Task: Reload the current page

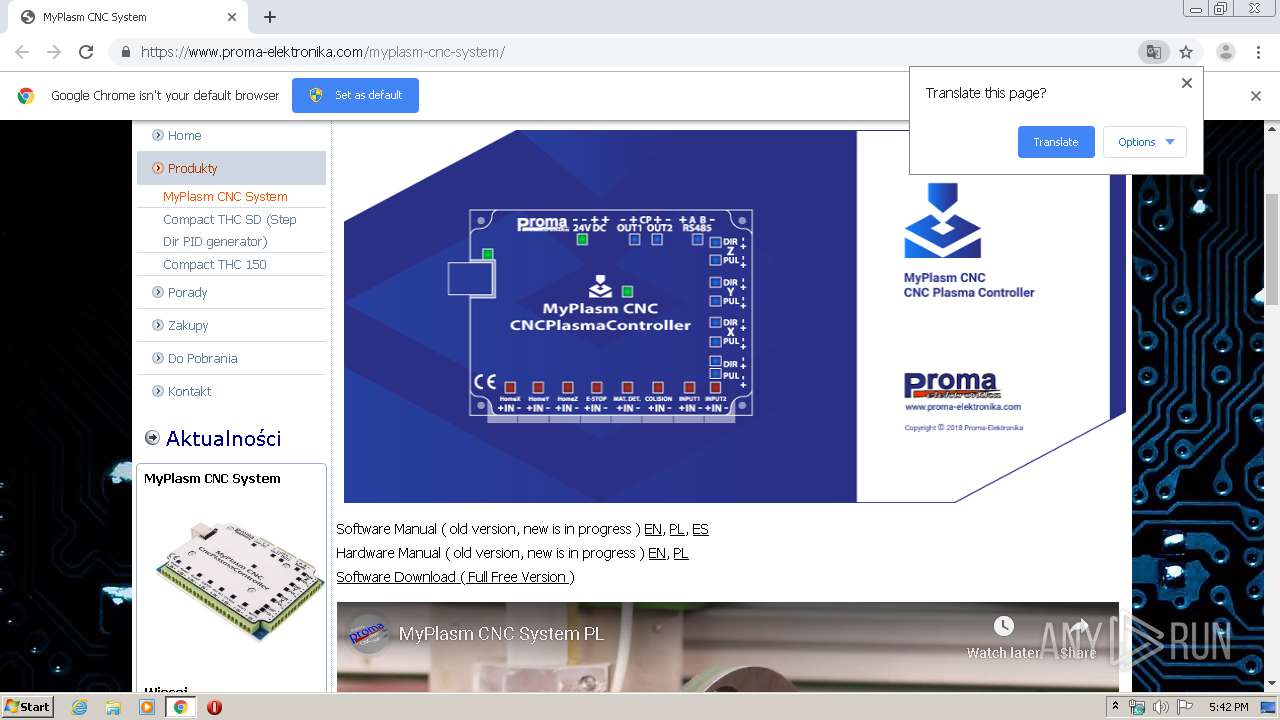Action: coord(86,52)
